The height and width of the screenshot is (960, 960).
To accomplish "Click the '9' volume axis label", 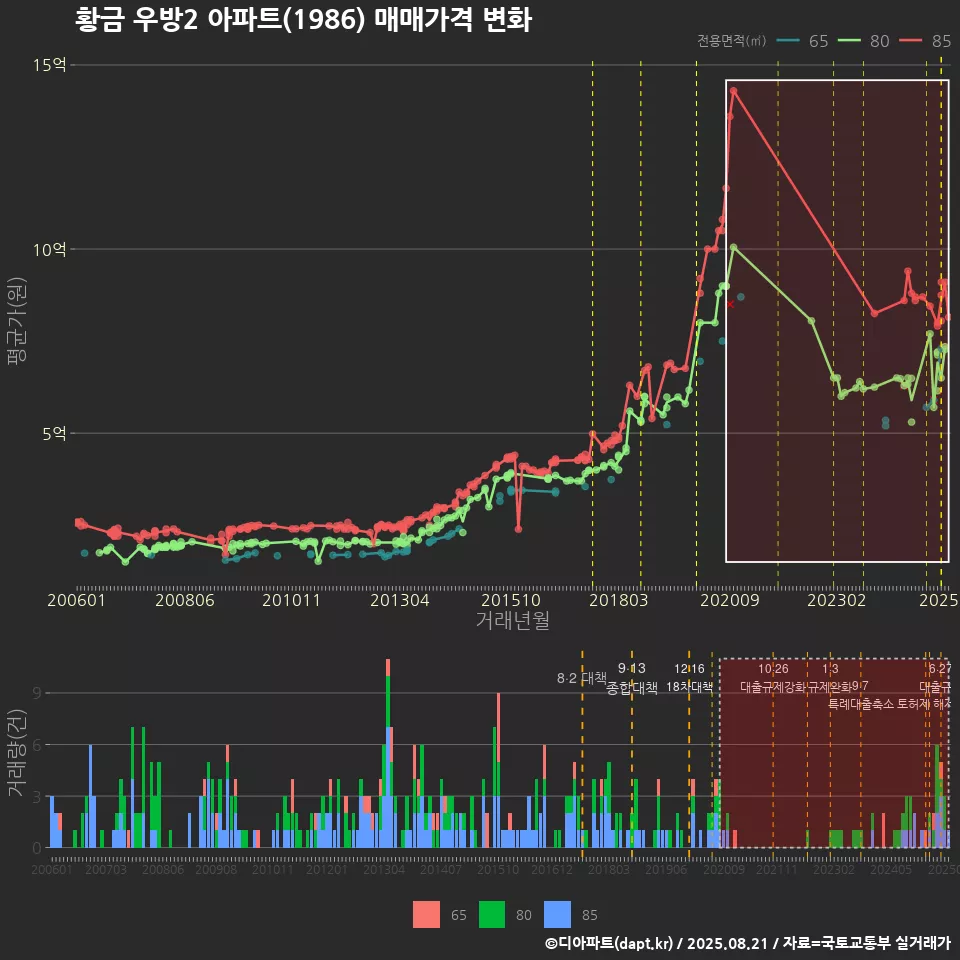I will [x=37, y=693].
